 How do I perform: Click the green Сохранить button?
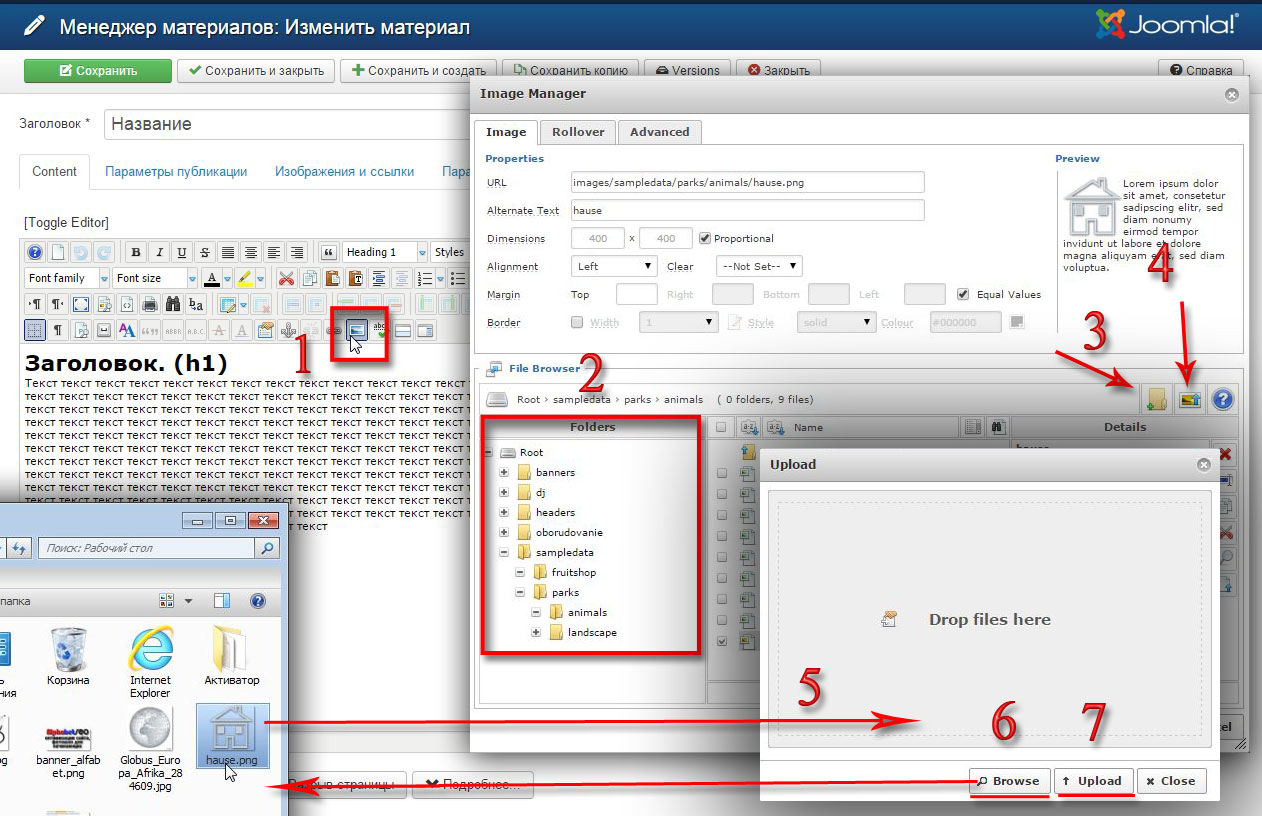coord(97,71)
